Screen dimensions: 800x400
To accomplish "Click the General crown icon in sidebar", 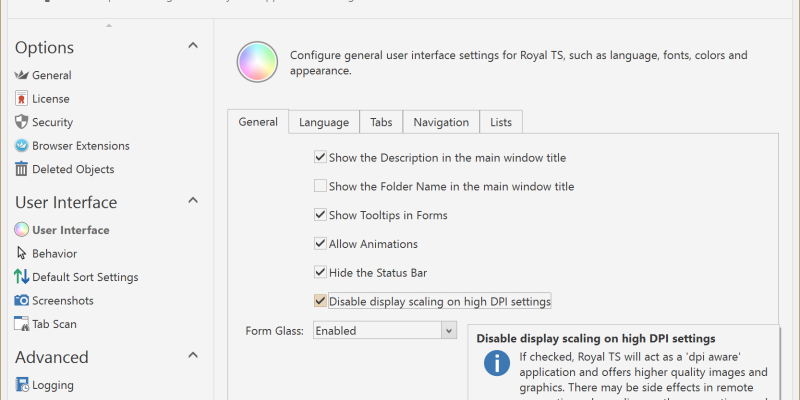I will click(x=22, y=75).
